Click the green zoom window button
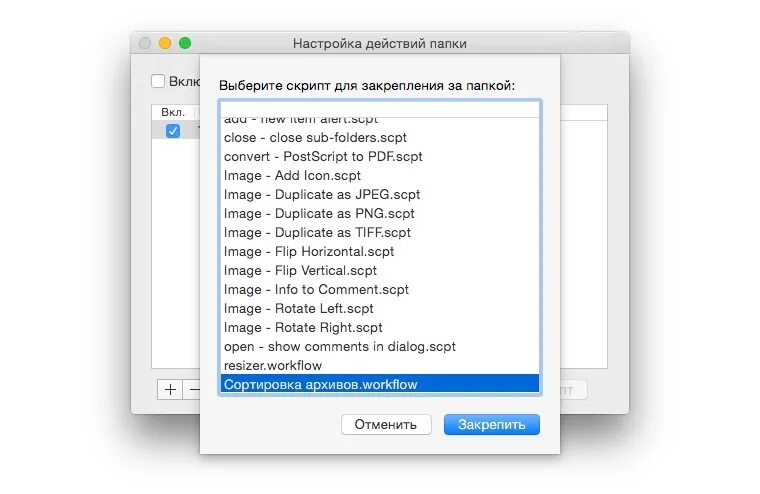The height and width of the screenshot is (494, 760). coord(185,43)
